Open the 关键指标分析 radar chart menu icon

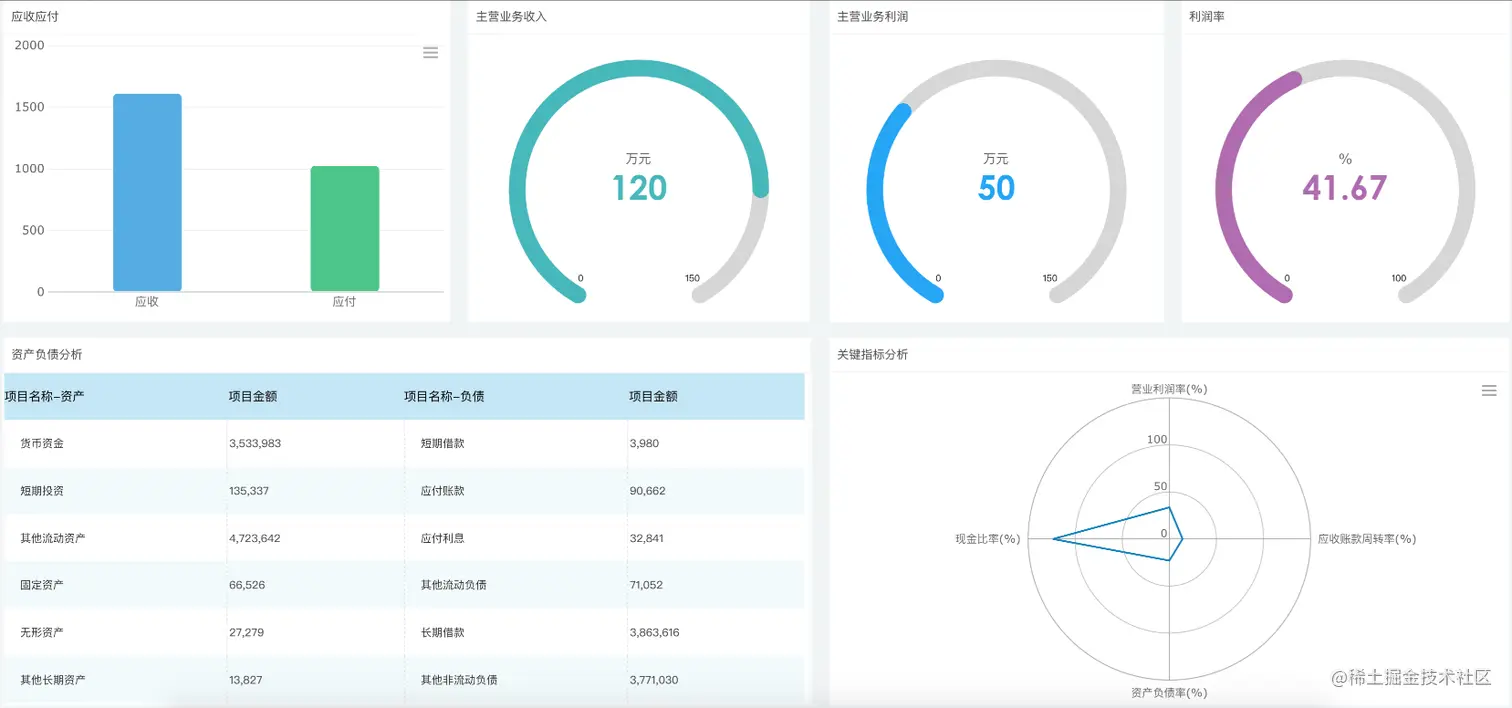click(1489, 390)
